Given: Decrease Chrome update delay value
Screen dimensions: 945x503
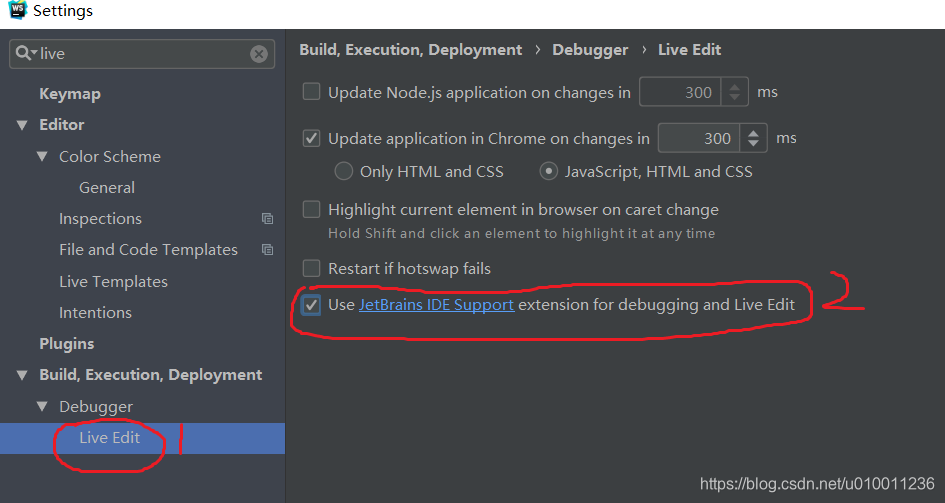Looking at the screenshot, I should click(753, 145).
